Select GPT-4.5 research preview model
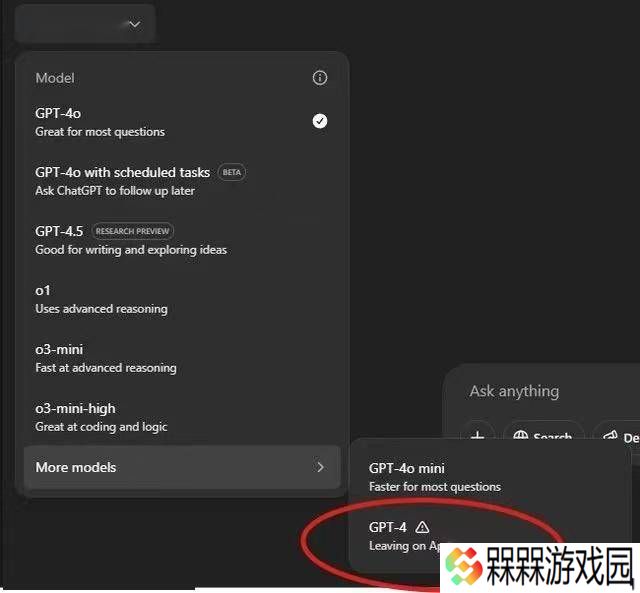The width and height of the screenshot is (640, 593). click(182, 240)
